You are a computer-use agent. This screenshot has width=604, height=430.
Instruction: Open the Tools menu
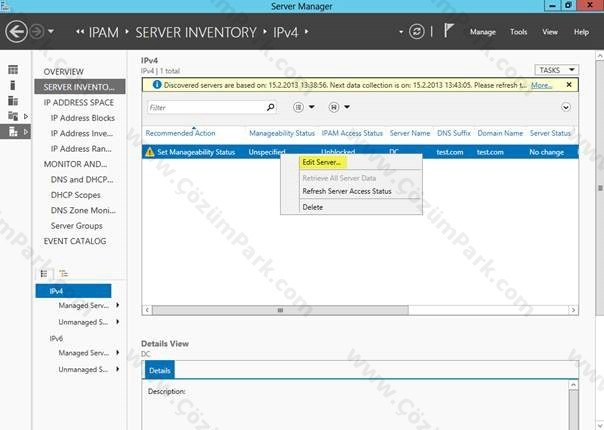point(518,32)
